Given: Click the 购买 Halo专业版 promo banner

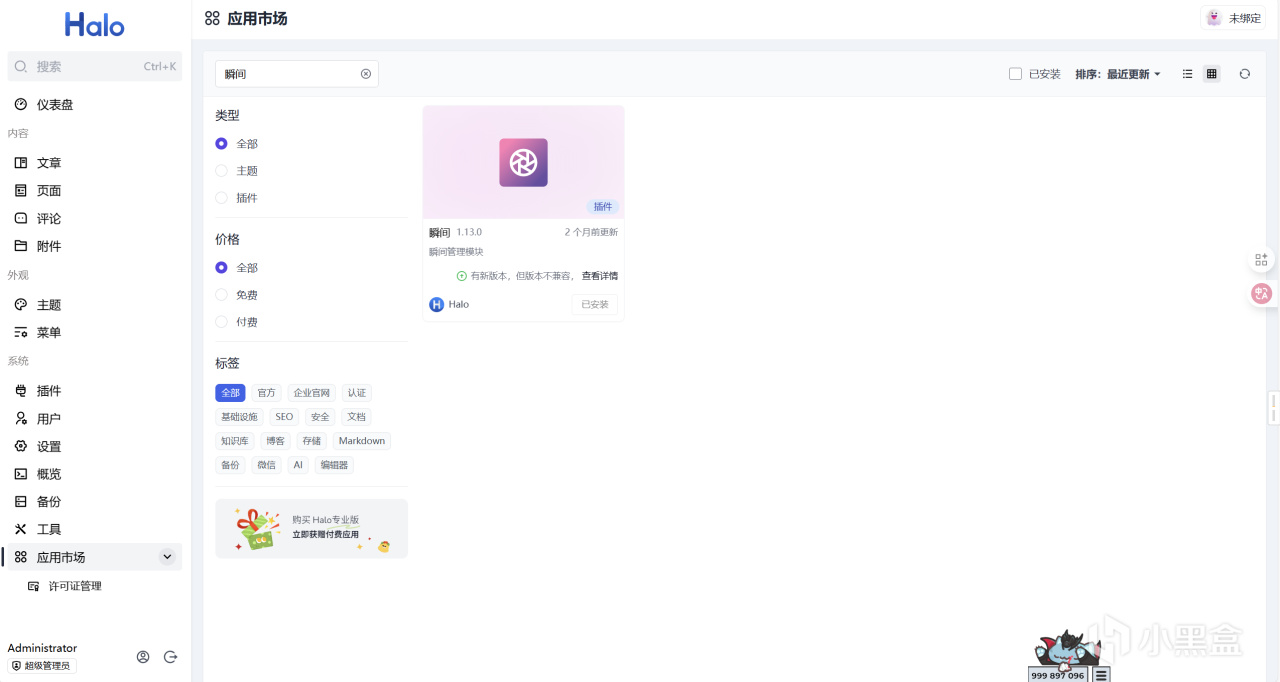Looking at the screenshot, I should click(311, 529).
